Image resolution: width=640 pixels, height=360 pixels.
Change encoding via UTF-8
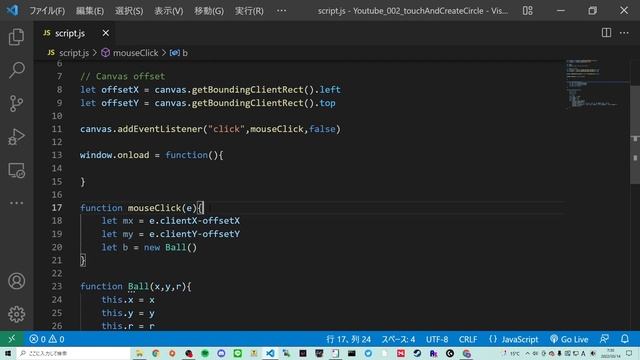click(437, 339)
